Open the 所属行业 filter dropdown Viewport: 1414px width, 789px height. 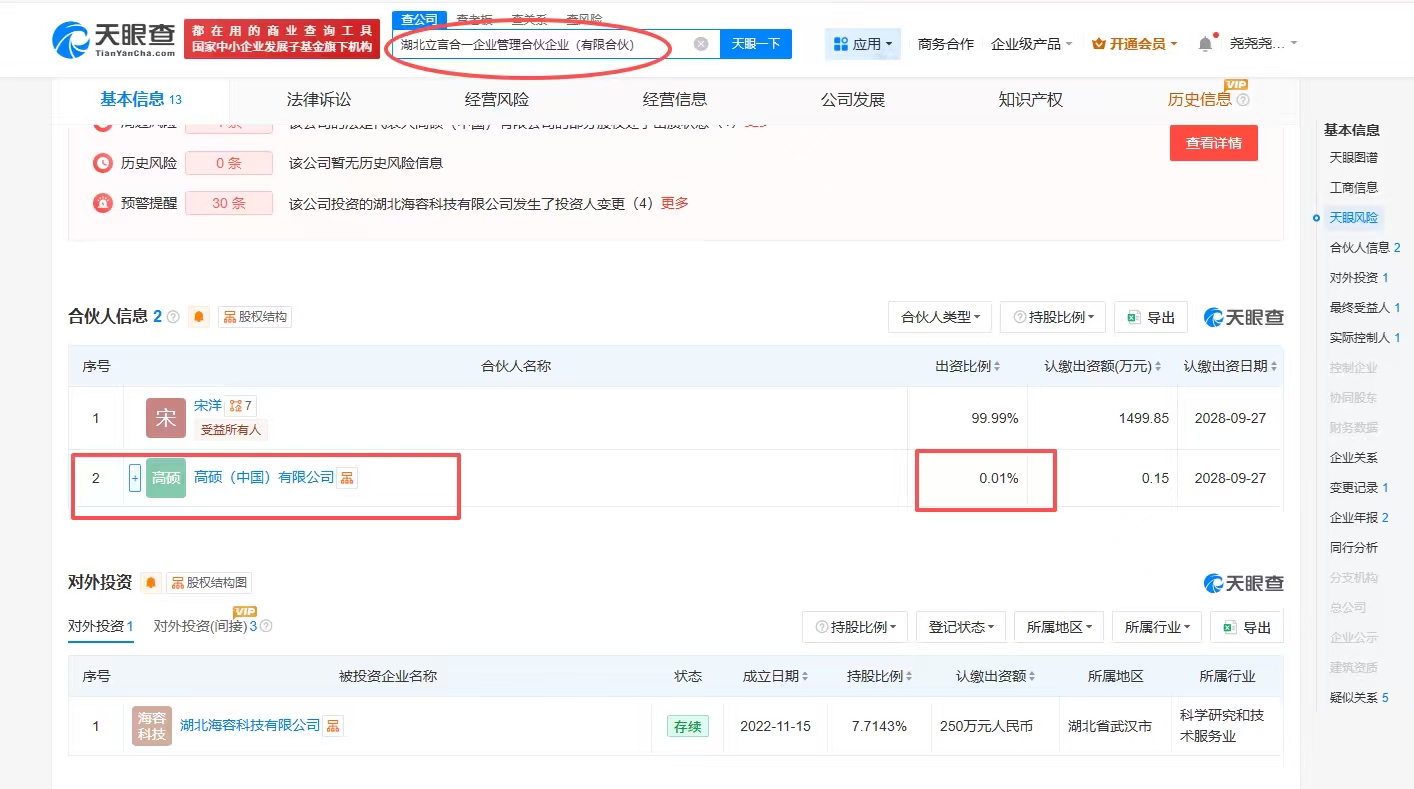pos(1157,627)
